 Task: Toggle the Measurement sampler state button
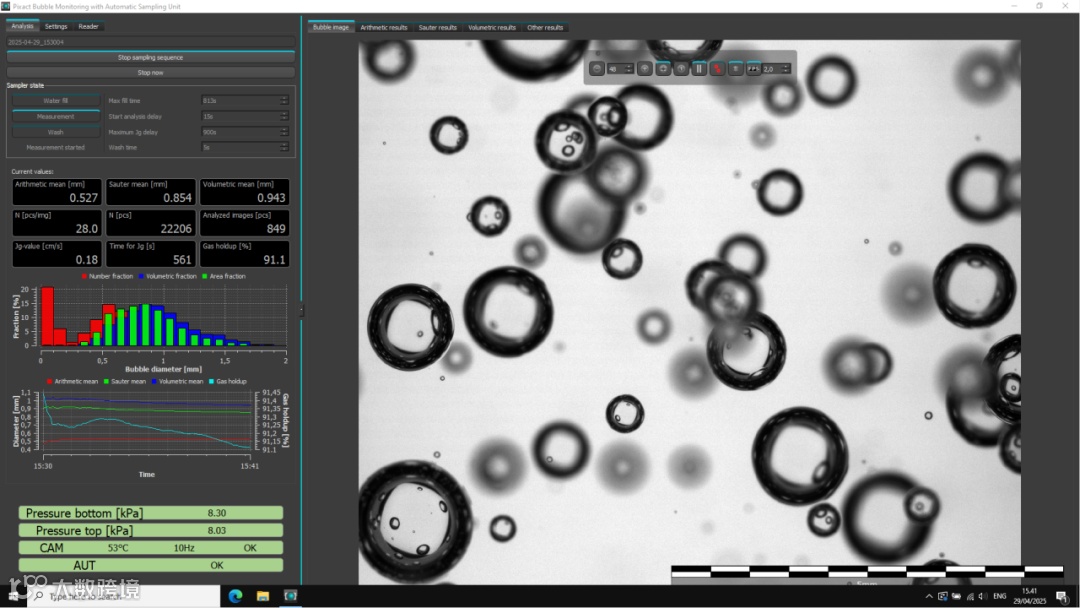56,116
